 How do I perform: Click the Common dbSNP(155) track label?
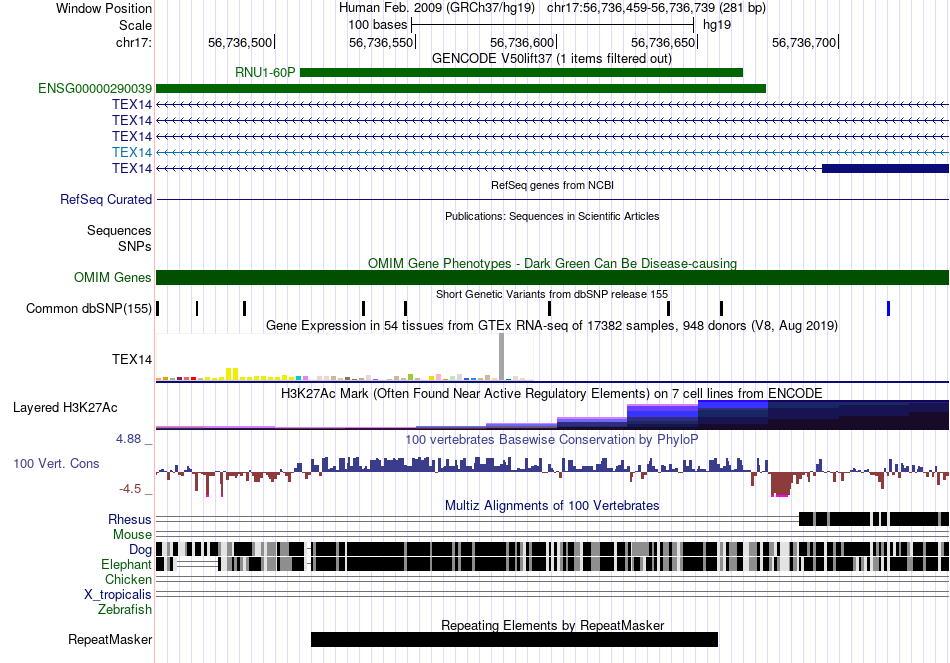(x=88, y=308)
